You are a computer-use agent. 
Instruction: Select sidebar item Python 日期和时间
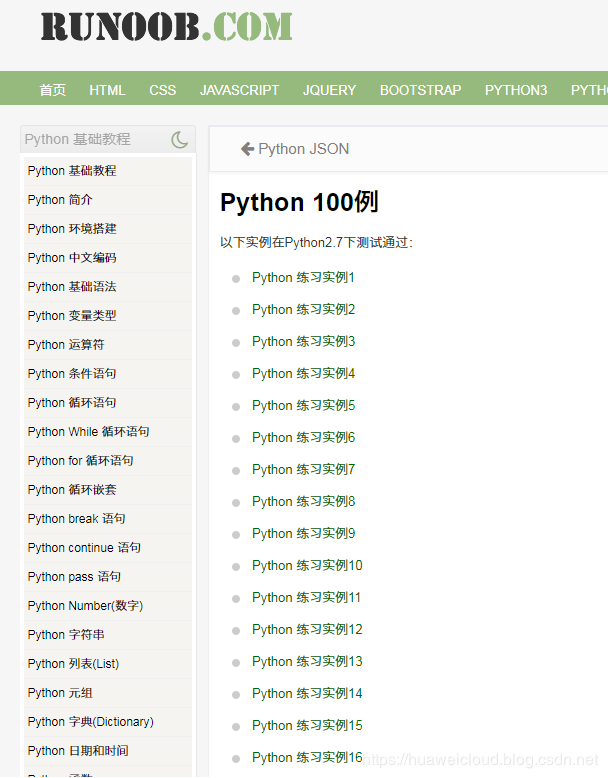tap(108, 751)
